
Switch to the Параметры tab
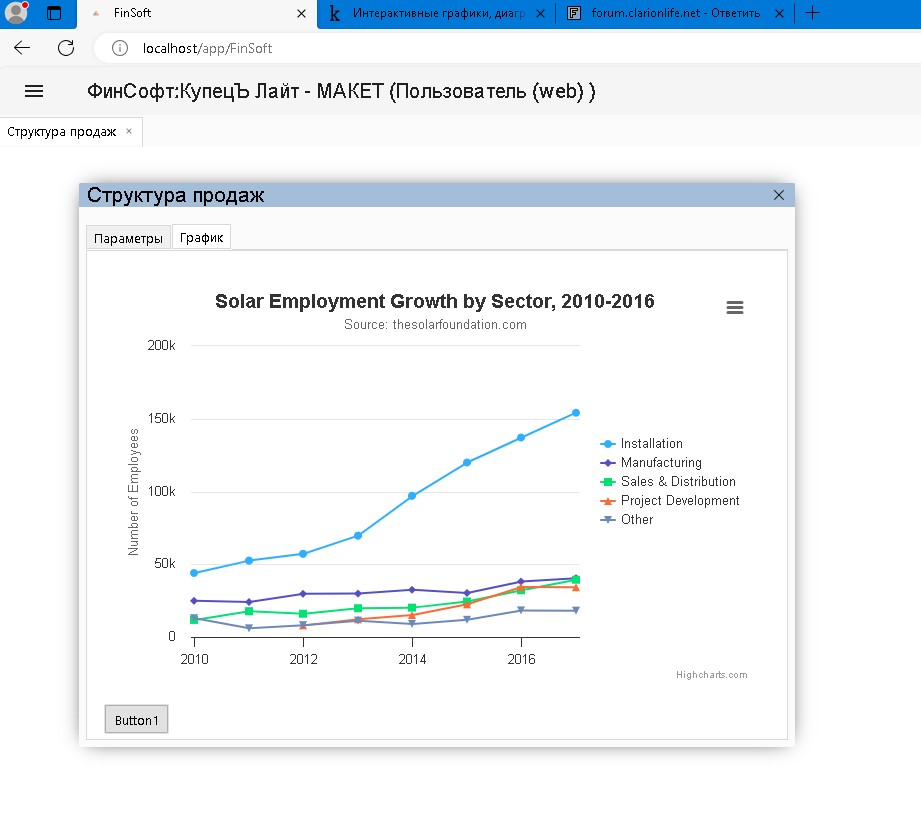[128, 238]
